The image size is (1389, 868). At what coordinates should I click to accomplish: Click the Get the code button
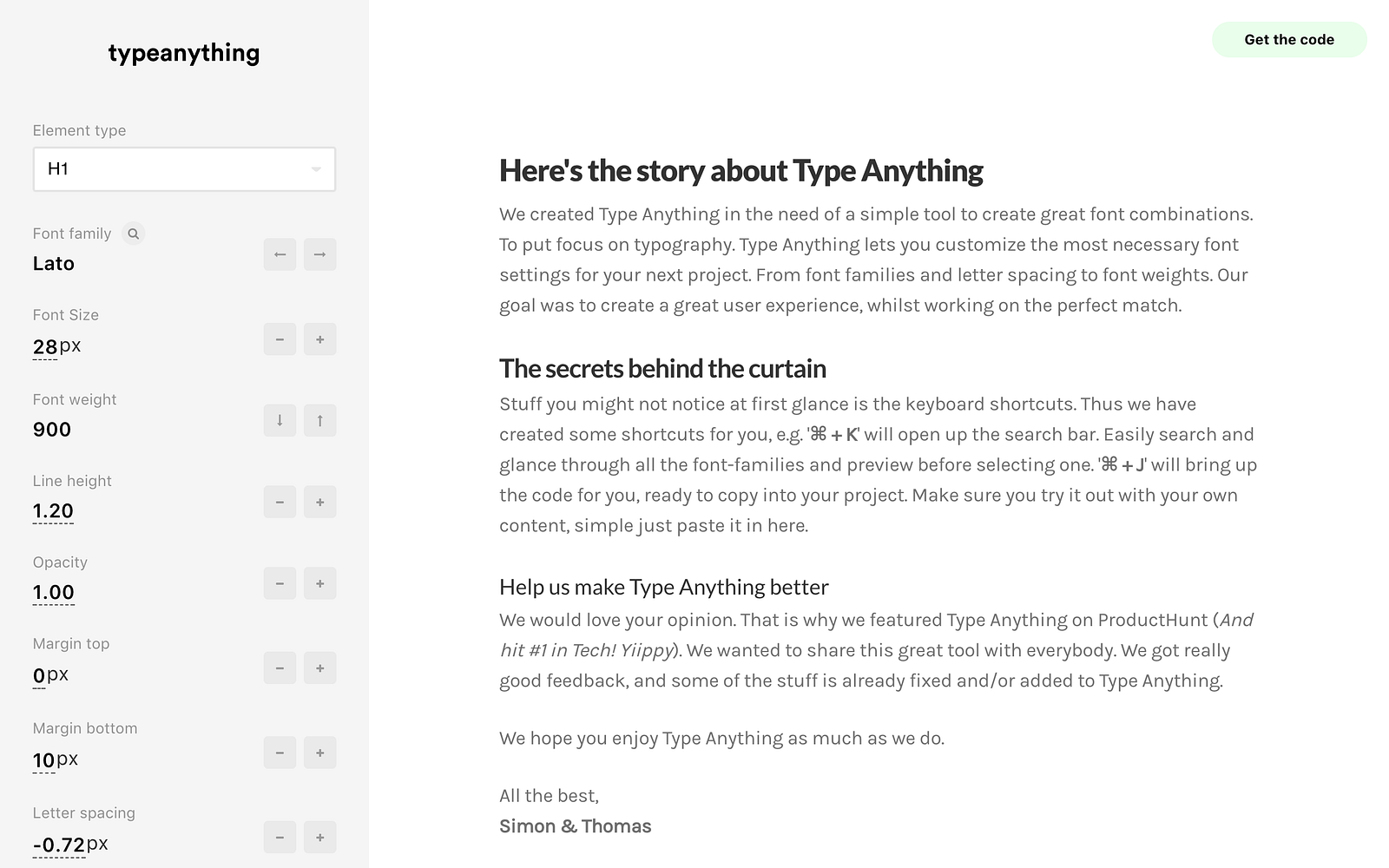(x=1289, y=40)
